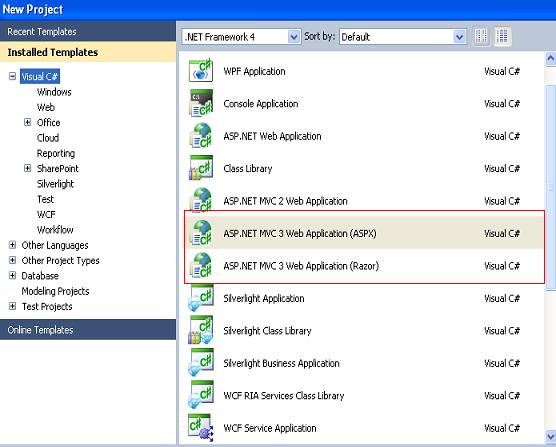This screenshot has height=447, width=556.
Task: Expand the SharePoint node
Action: point(27,168)
